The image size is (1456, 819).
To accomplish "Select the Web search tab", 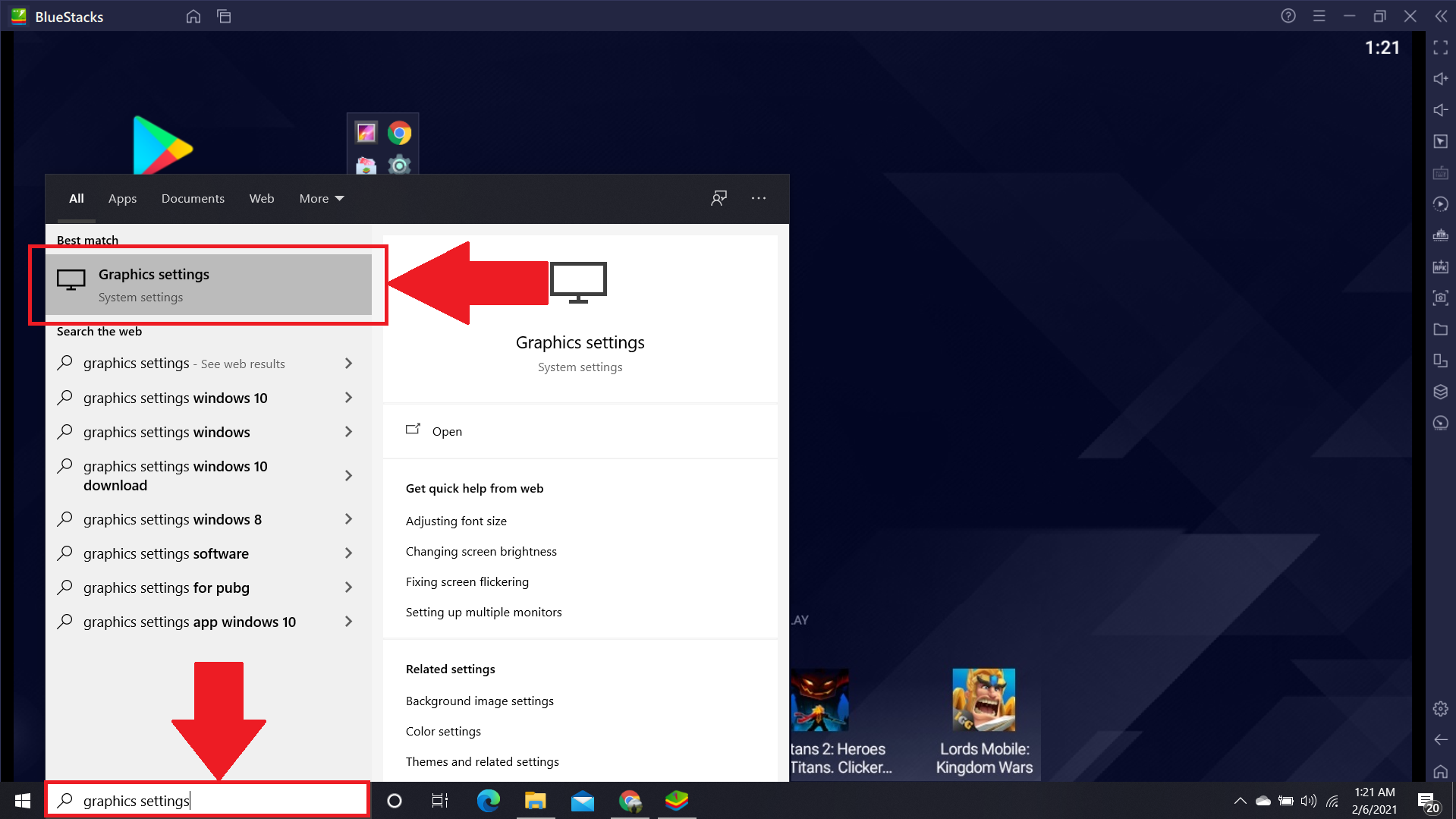I will 262,198.
